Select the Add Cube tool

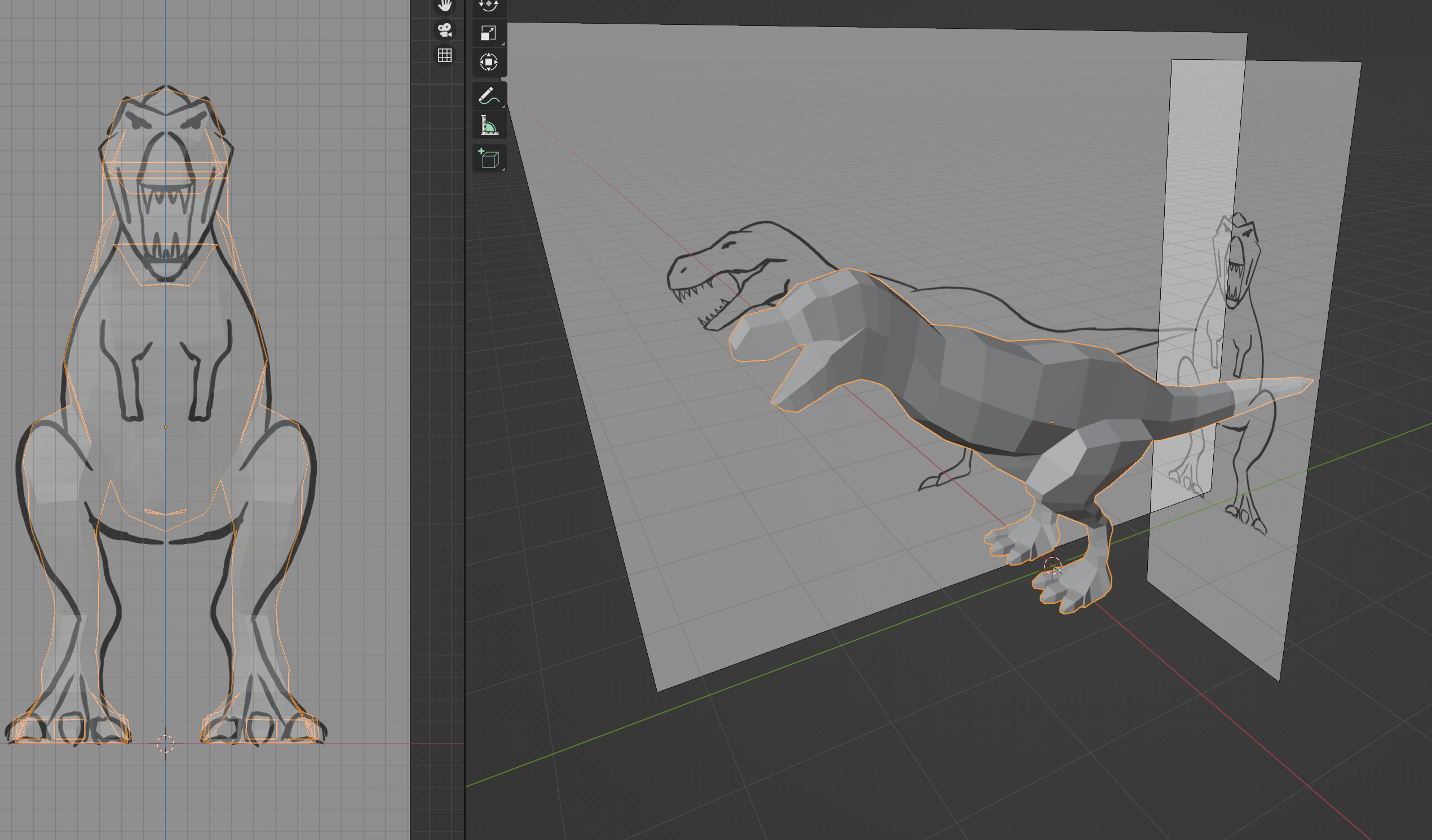(488, 158)
